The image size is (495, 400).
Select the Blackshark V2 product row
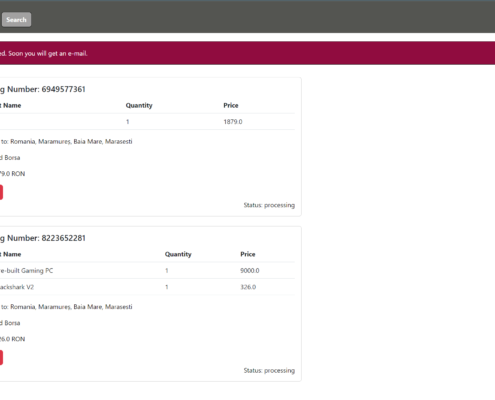147,287
